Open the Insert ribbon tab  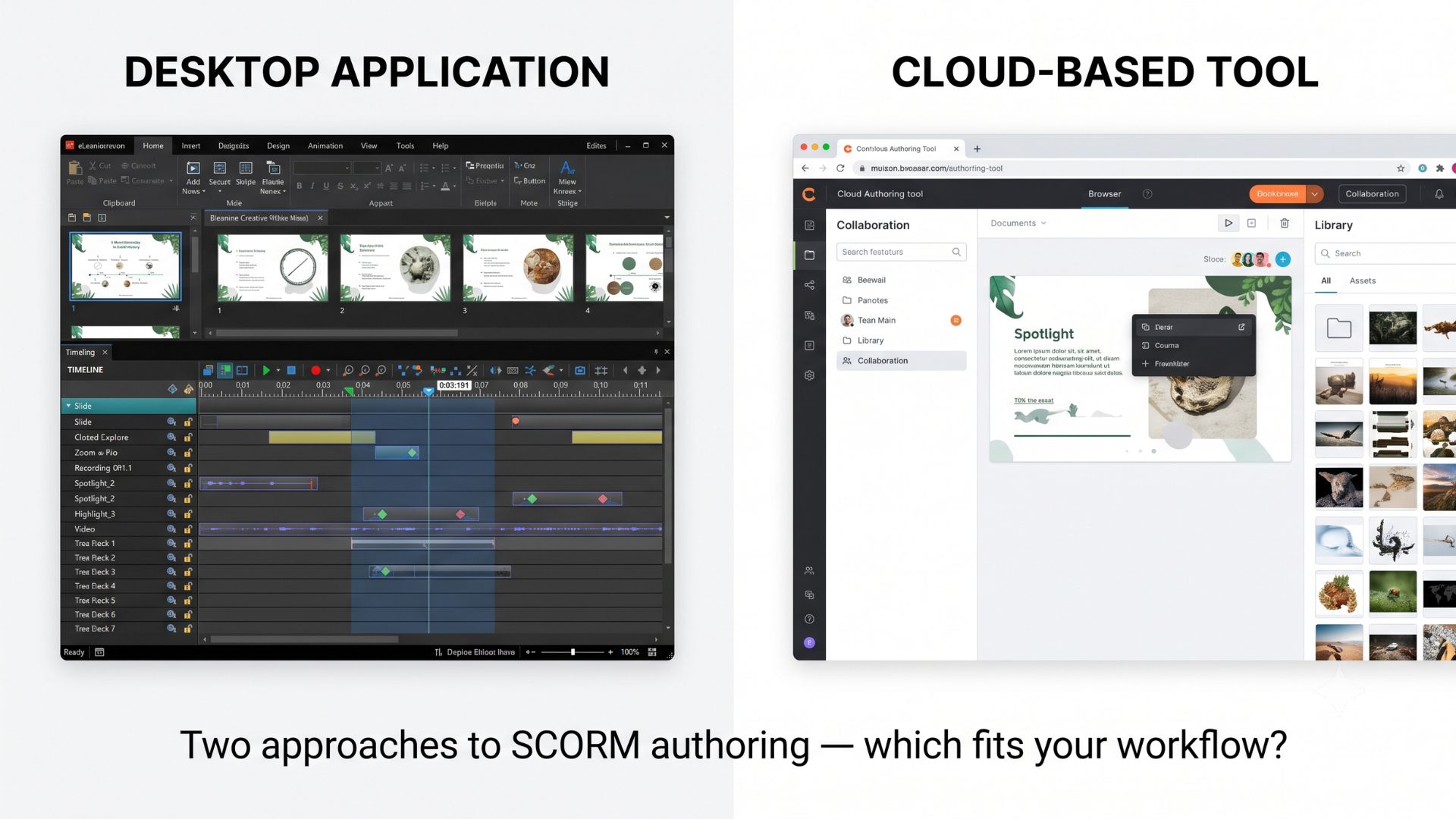tap(191, 146)
